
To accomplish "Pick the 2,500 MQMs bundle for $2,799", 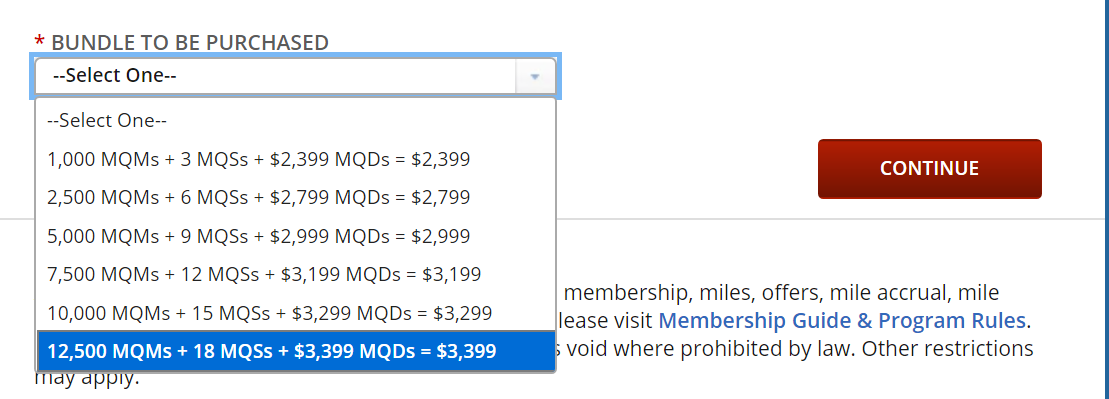I will tap(296, 197).
